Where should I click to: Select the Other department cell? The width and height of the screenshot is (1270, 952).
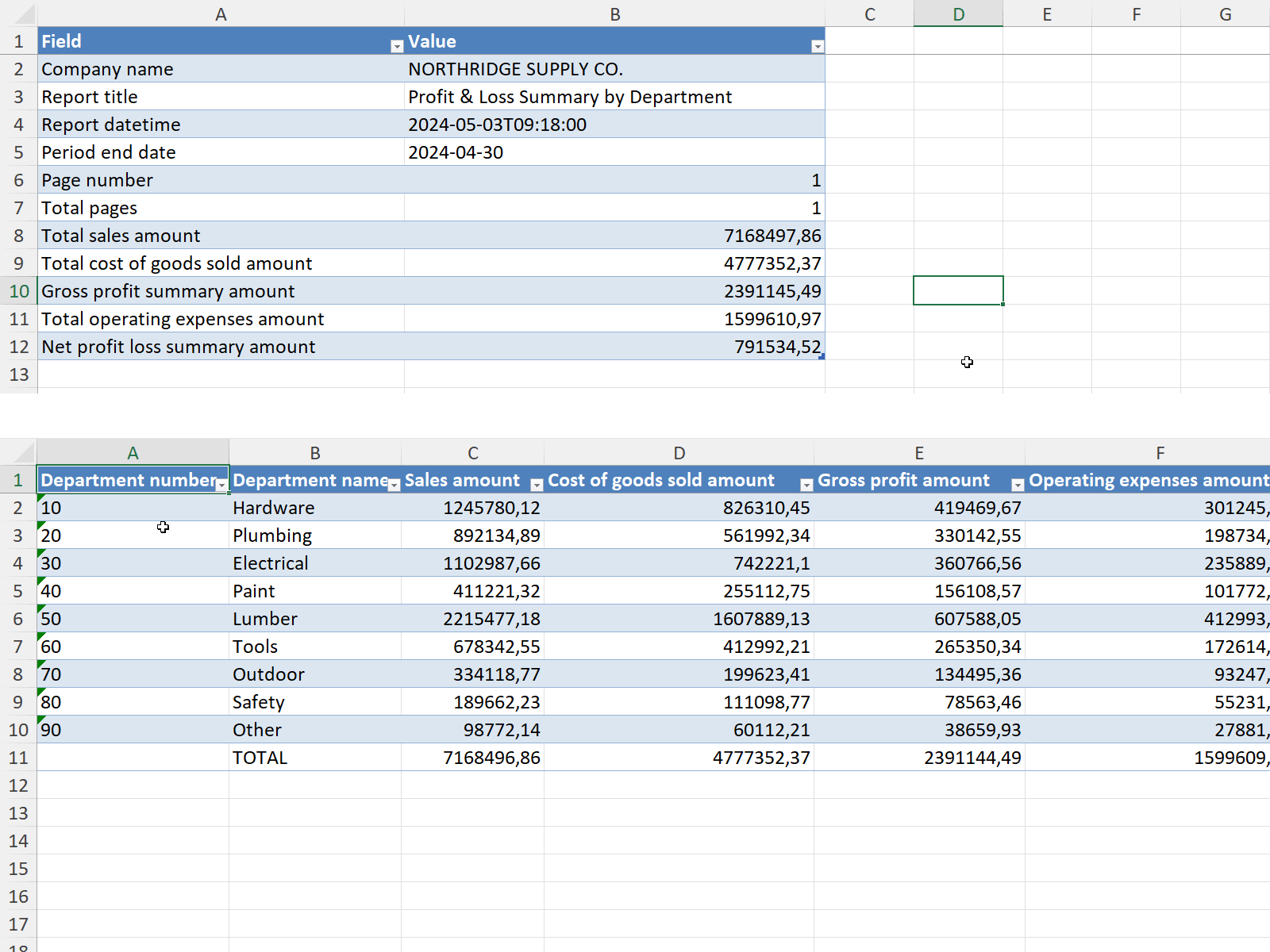315,730
